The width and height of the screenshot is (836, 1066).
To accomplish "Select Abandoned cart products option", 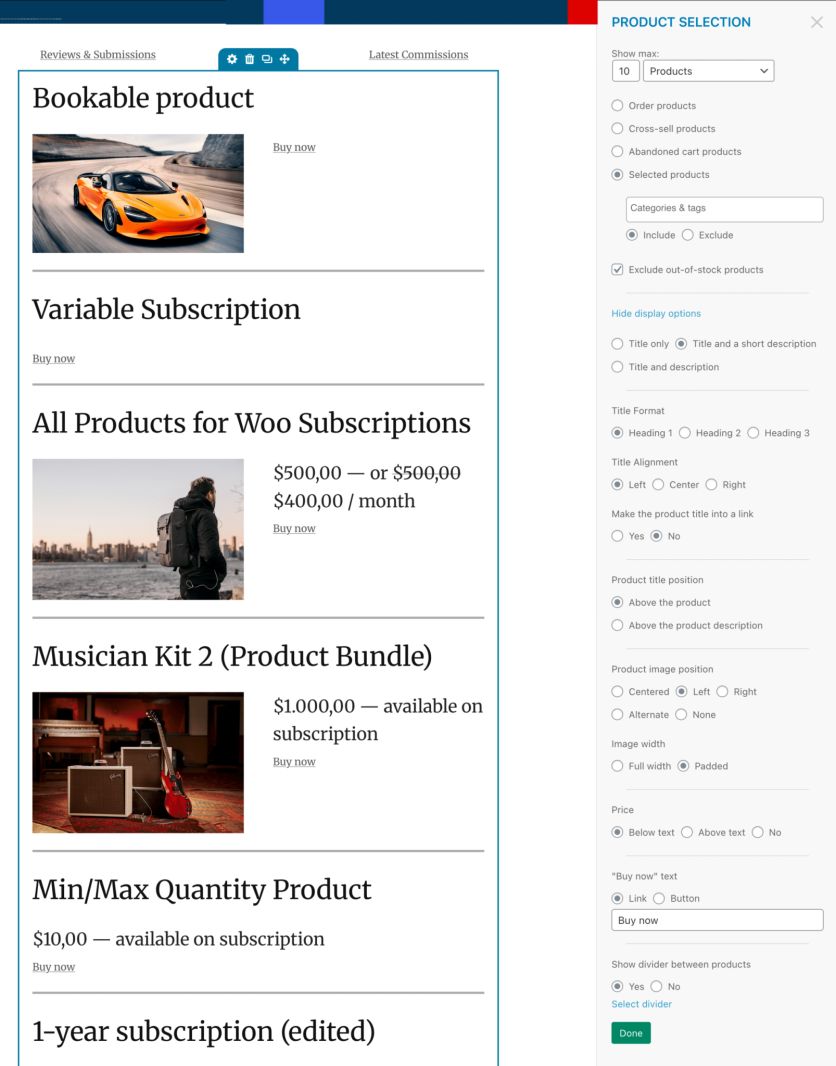I will pyautogui.click(x=617, y=152).
